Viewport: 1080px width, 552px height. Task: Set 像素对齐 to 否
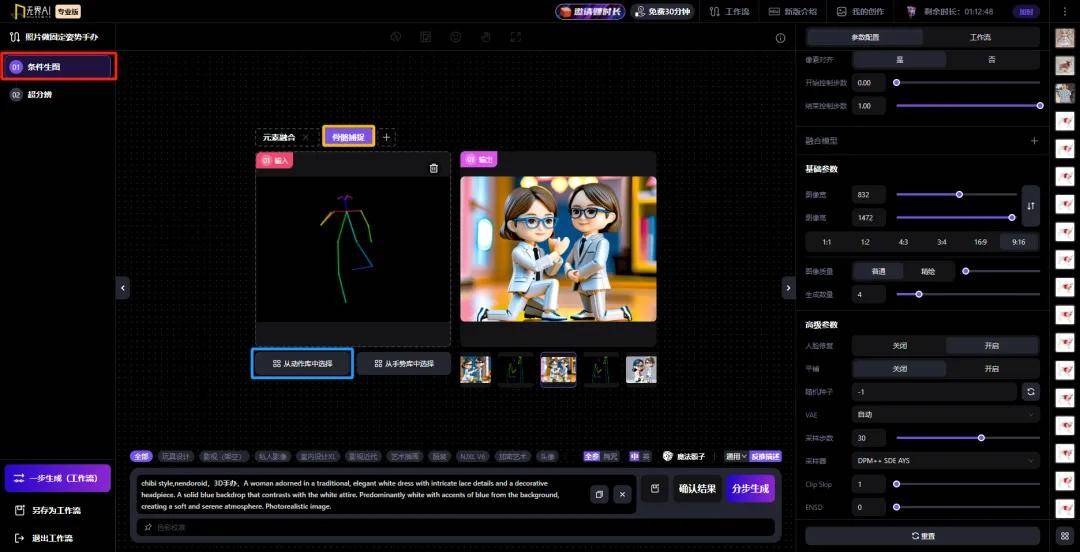tap(991, 60)
